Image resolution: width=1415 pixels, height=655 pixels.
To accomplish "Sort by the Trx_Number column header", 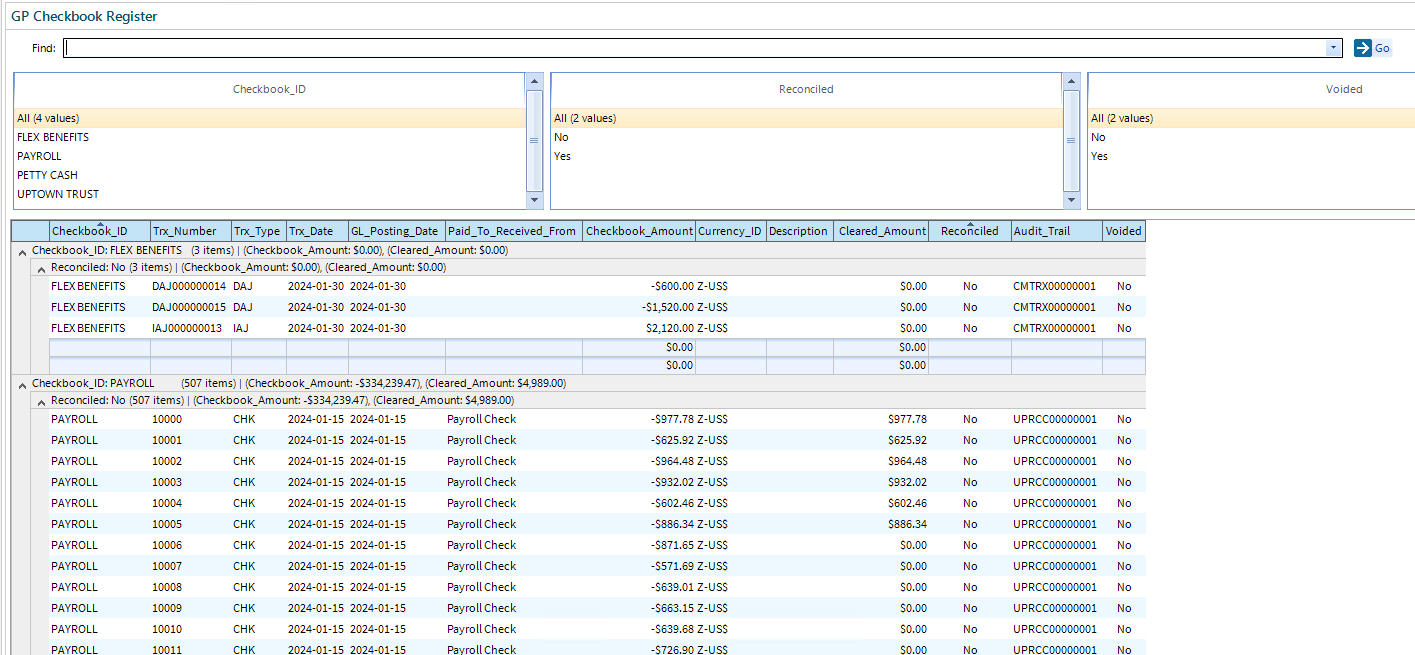I will pyautogui.click(x=191, y=231).
